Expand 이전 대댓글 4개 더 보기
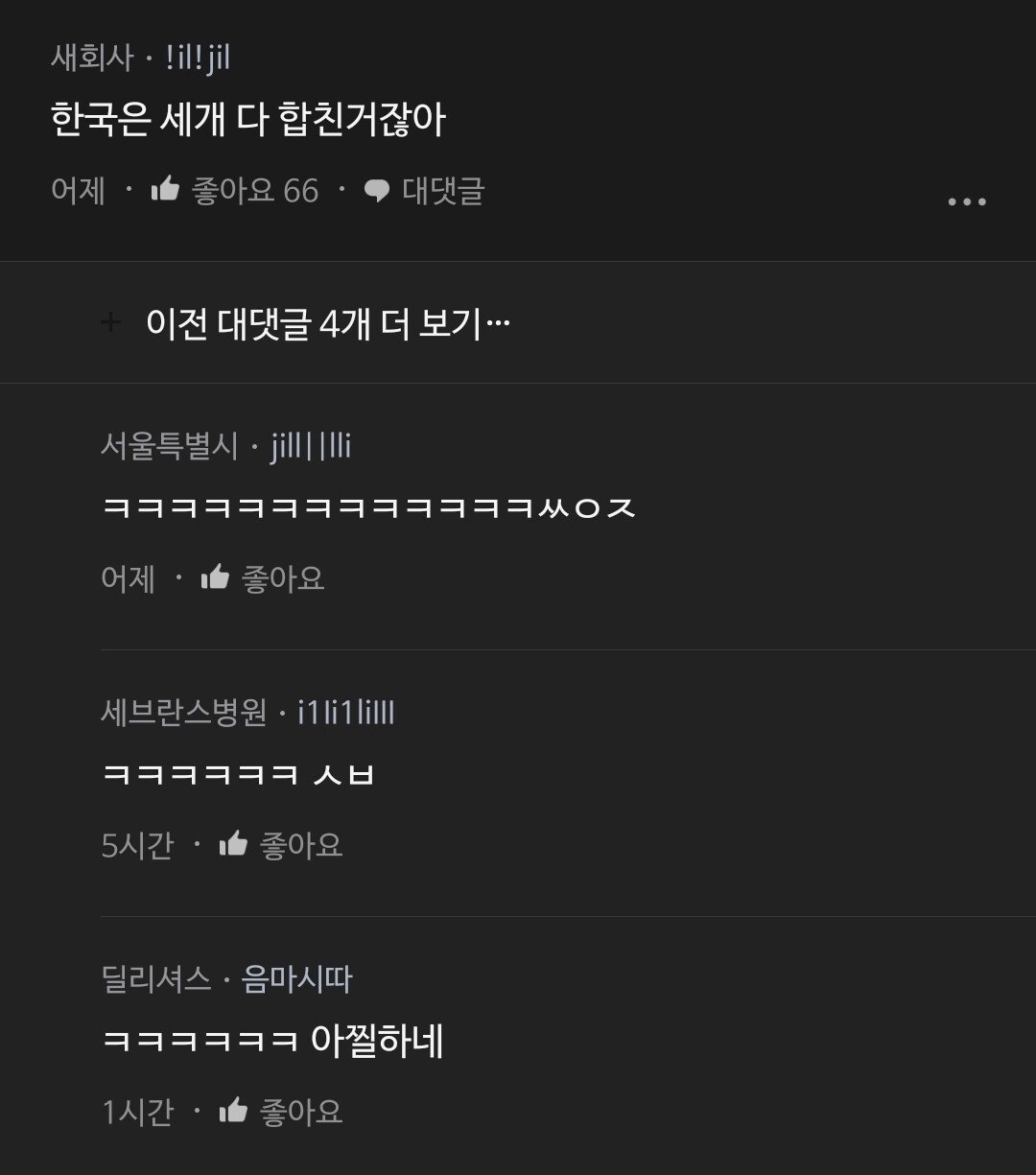This screenshot has width=1036, height=1175. (x=328, y=323)
